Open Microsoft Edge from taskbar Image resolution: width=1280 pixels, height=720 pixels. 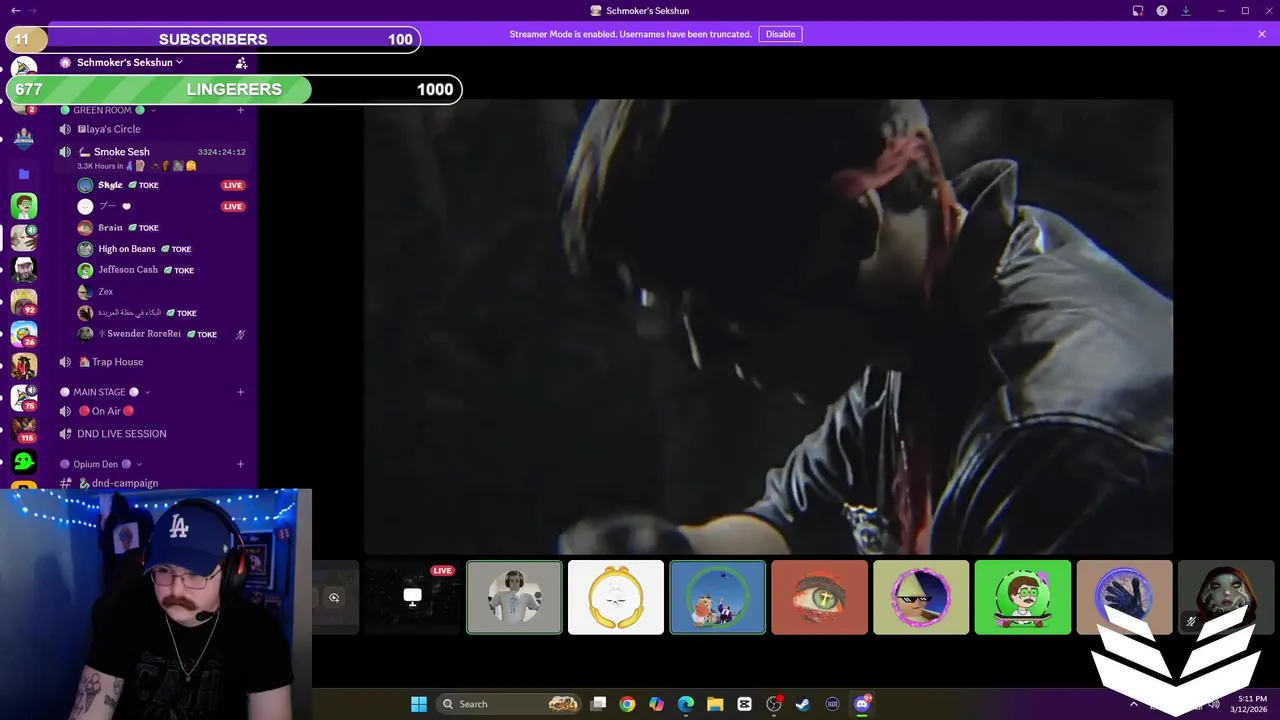pos(686,704)
